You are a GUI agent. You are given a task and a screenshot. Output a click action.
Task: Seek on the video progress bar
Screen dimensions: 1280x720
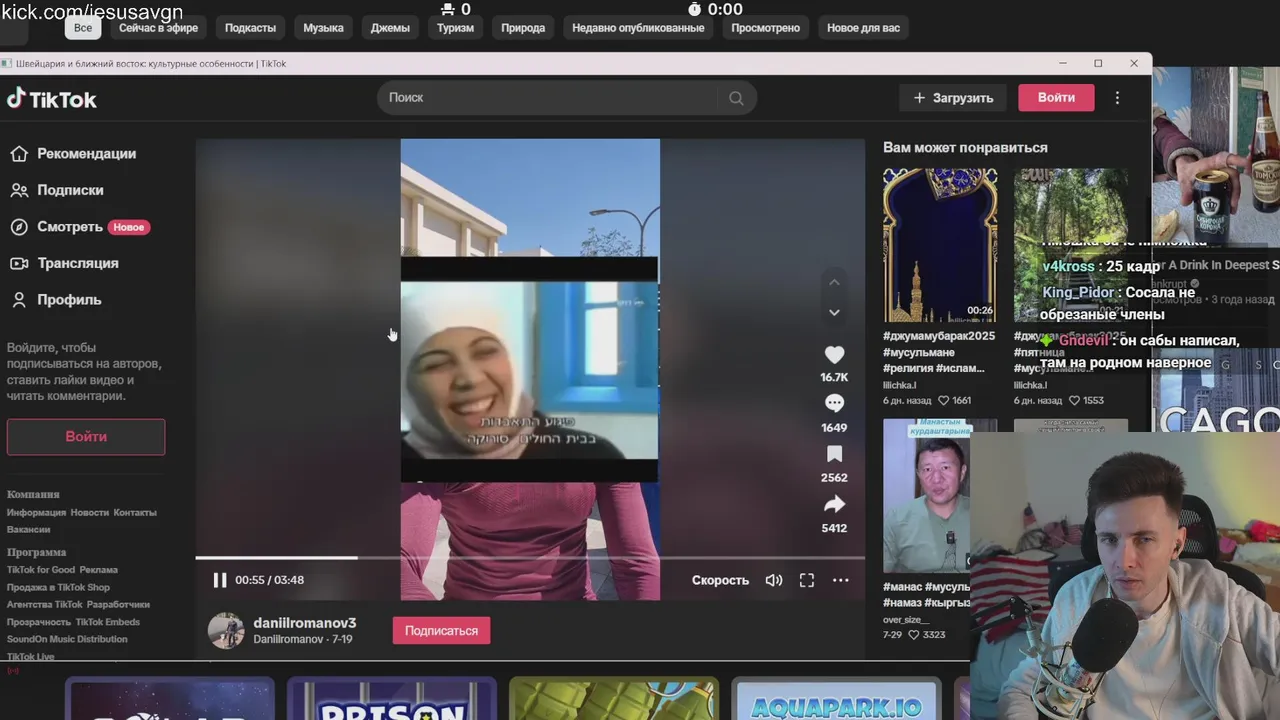click(x=530, y=558)
